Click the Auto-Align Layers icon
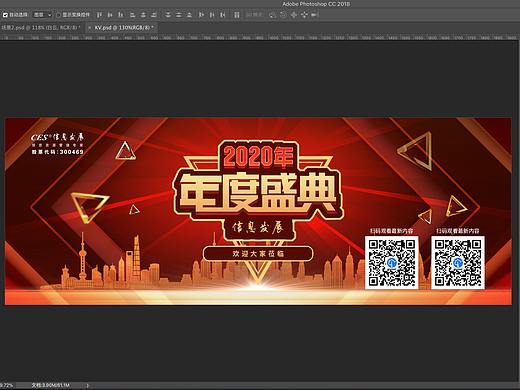This screenshot has height=390, width=520. pos(237,15)
